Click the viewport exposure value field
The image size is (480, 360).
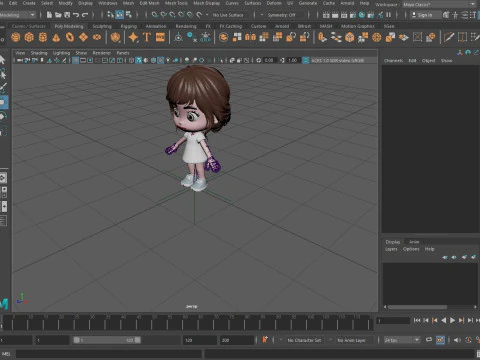(270, 60)
